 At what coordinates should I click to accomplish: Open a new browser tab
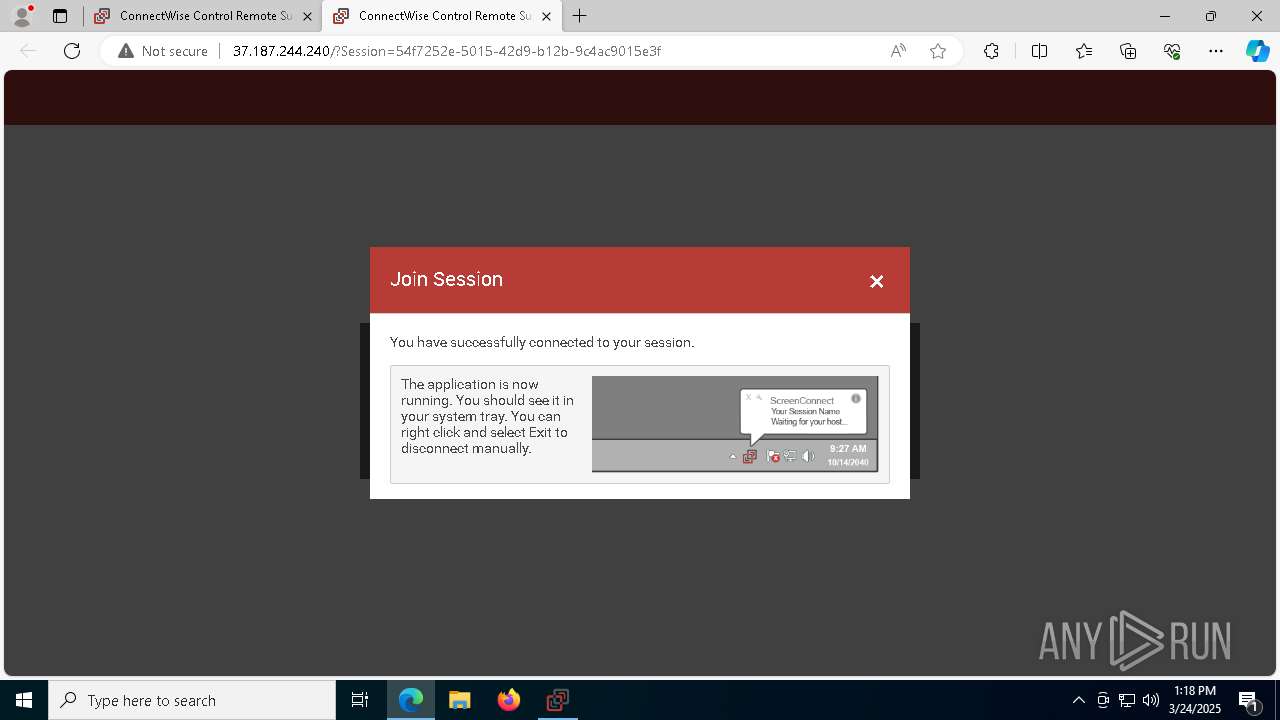[580, 16]
